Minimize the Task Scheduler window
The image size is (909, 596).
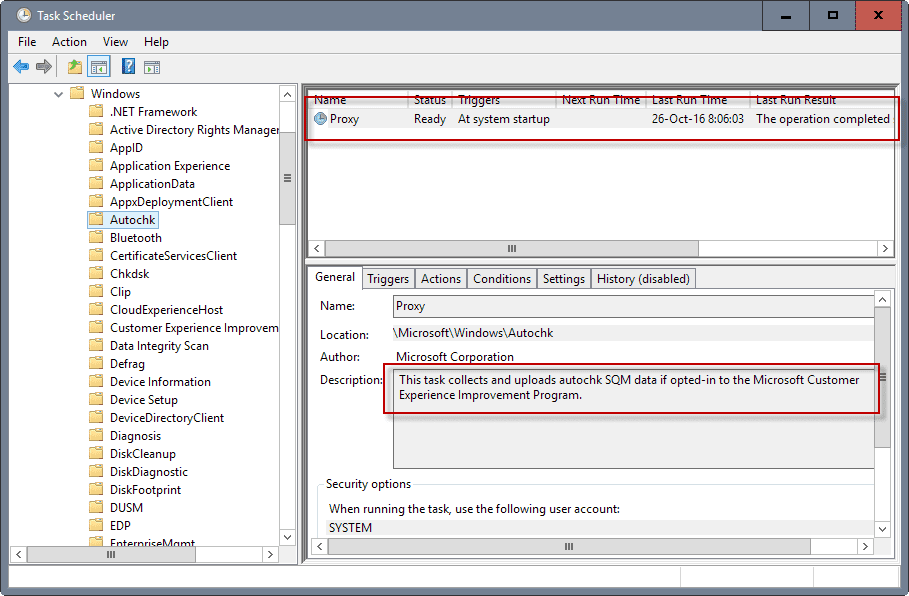pyautogui.click(x=786, y=16)
